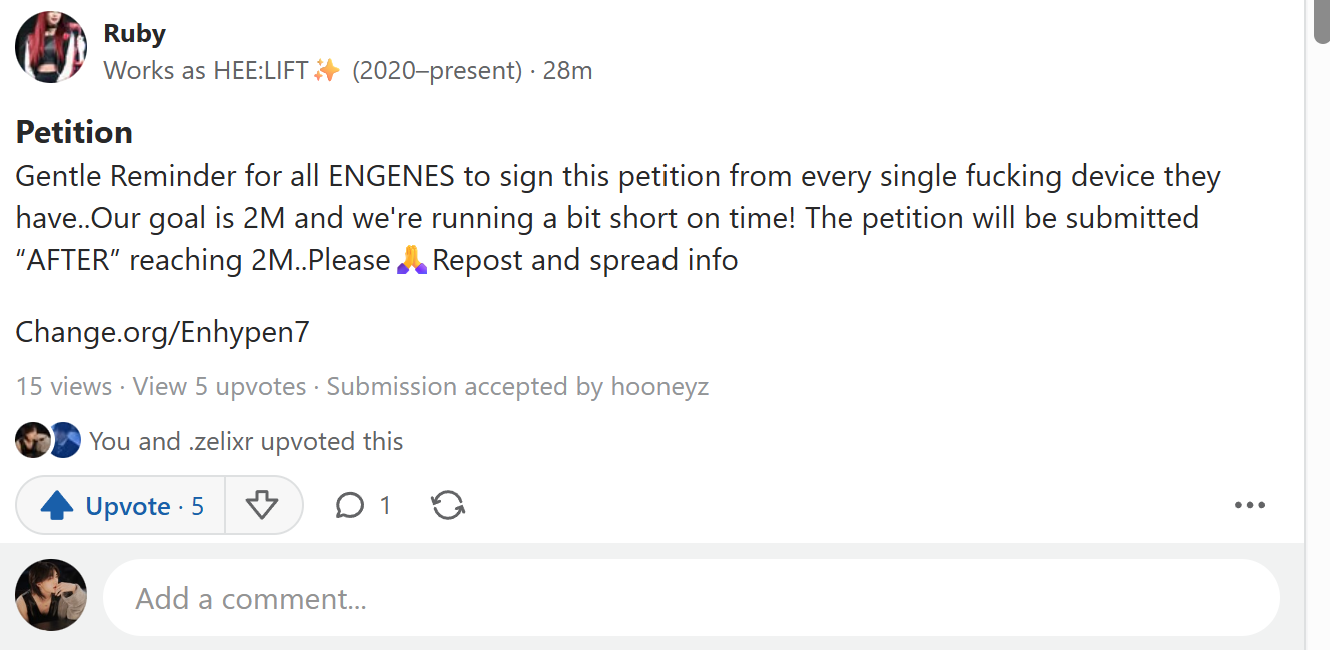Downvote Ruby's petition post
The image size is (1330, 650).
click(x=262, y=506)
